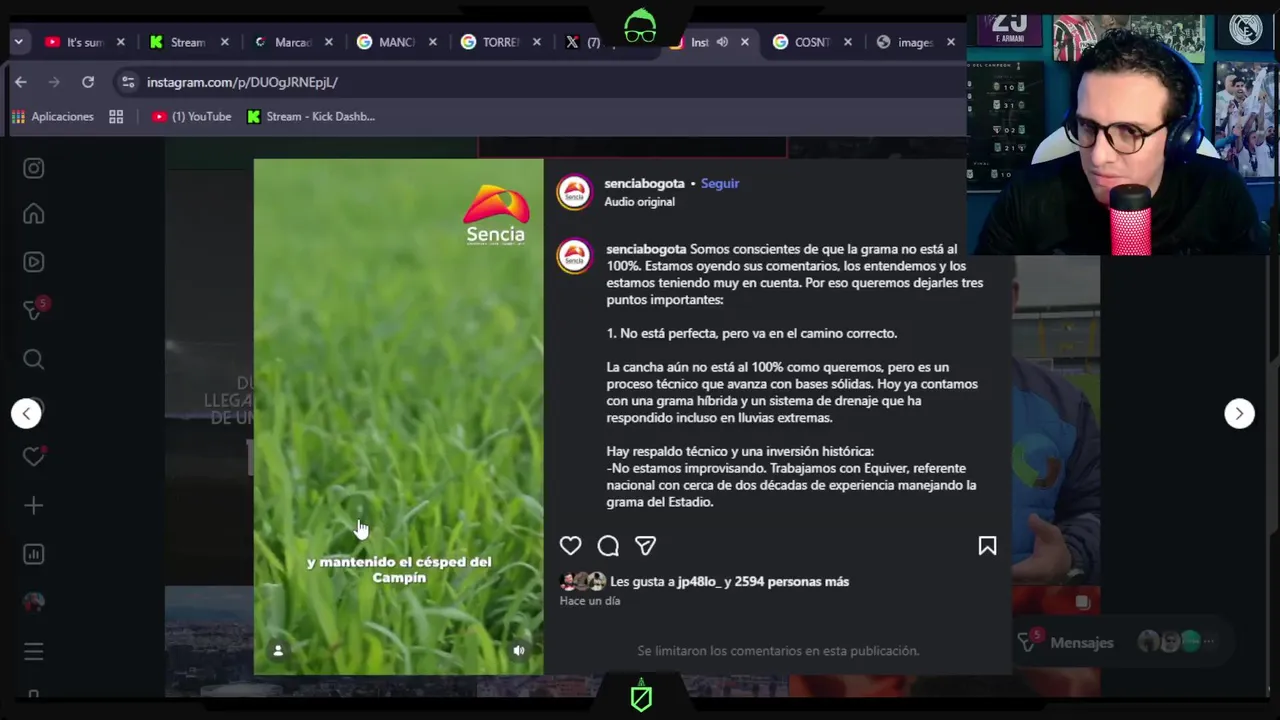Open senciabogota avatar beside caption
The height and width of the screenshot is (720, 1280).
pyautogui.click(x=574, y=257)
